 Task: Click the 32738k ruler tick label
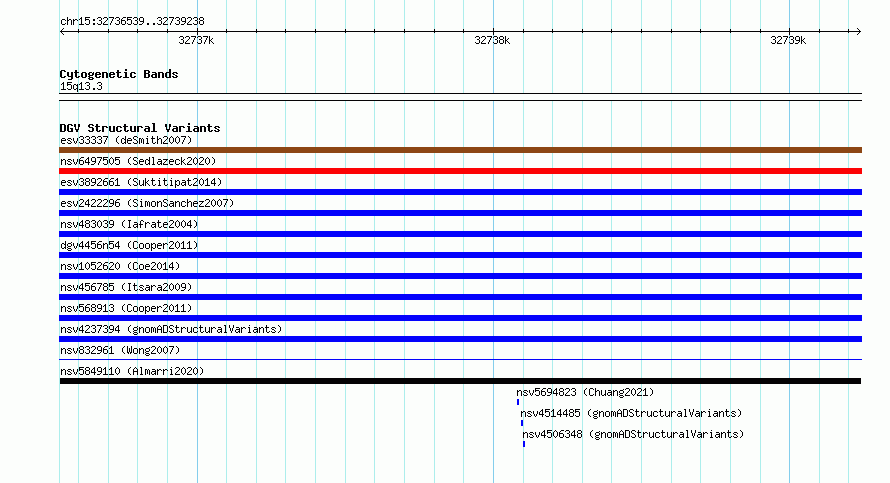492,40
